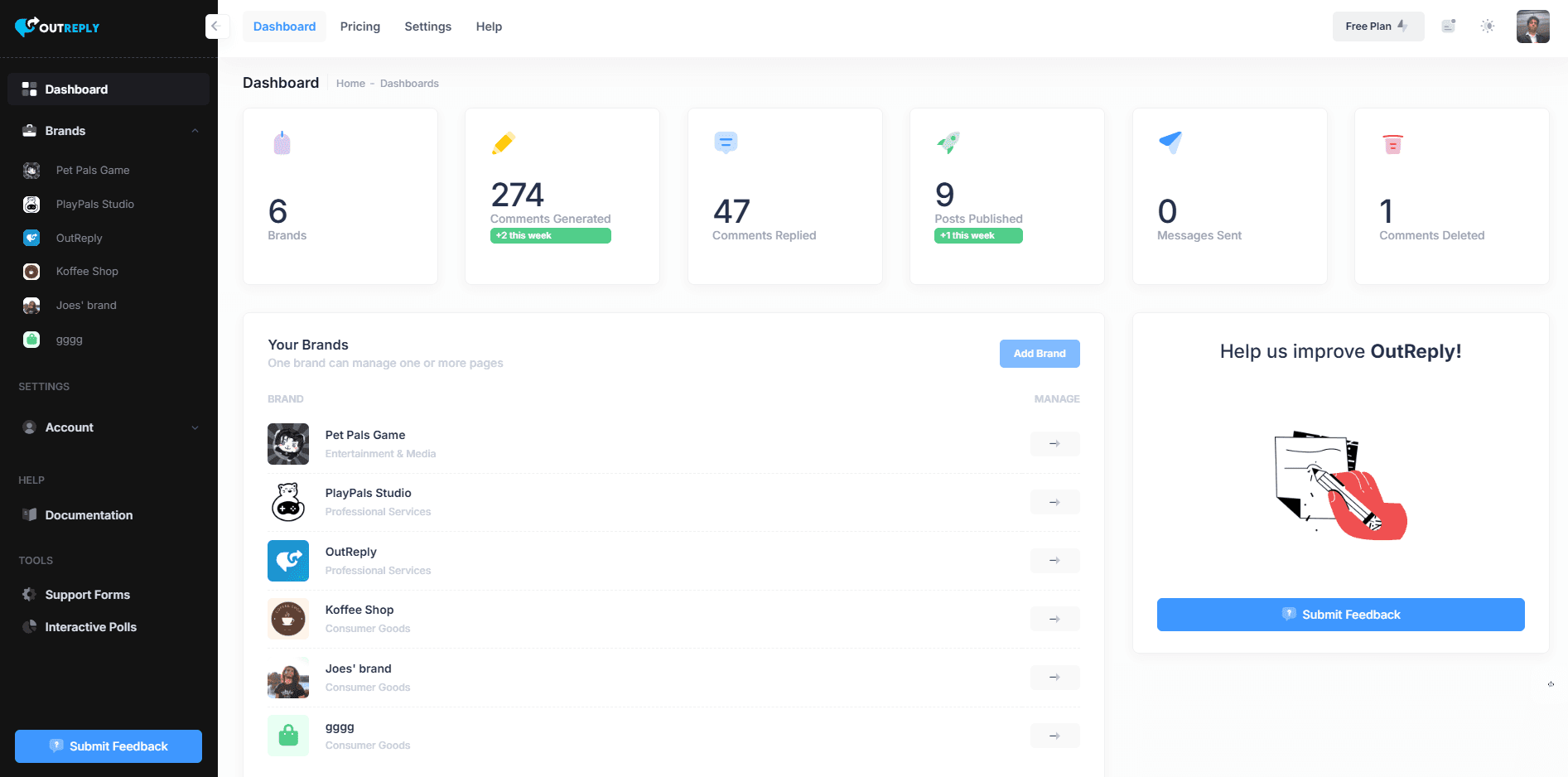1568x777 pixels.
Task: Click the feedback writing illustration
Action: click(1340, 485)
